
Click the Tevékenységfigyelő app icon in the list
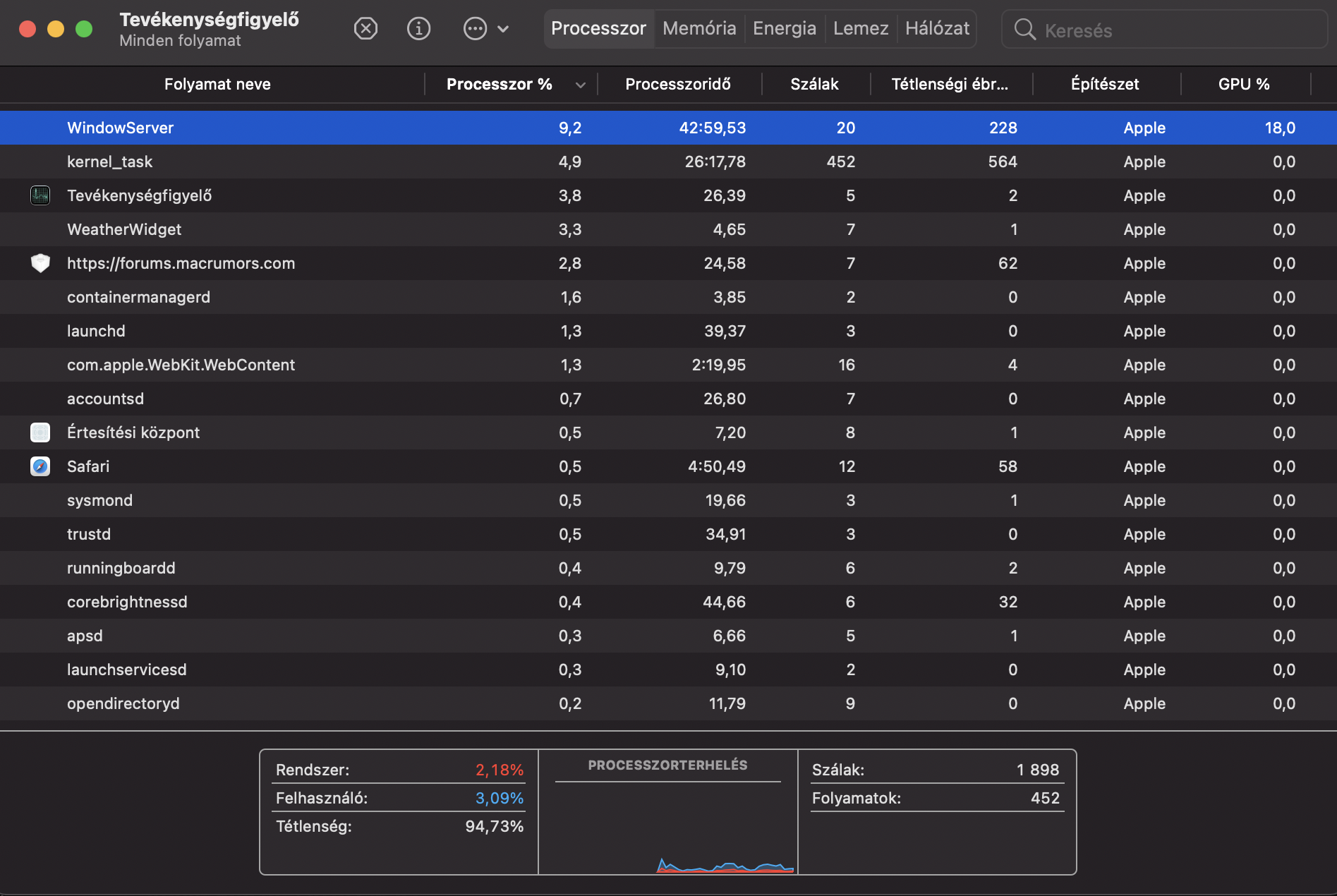40,195
